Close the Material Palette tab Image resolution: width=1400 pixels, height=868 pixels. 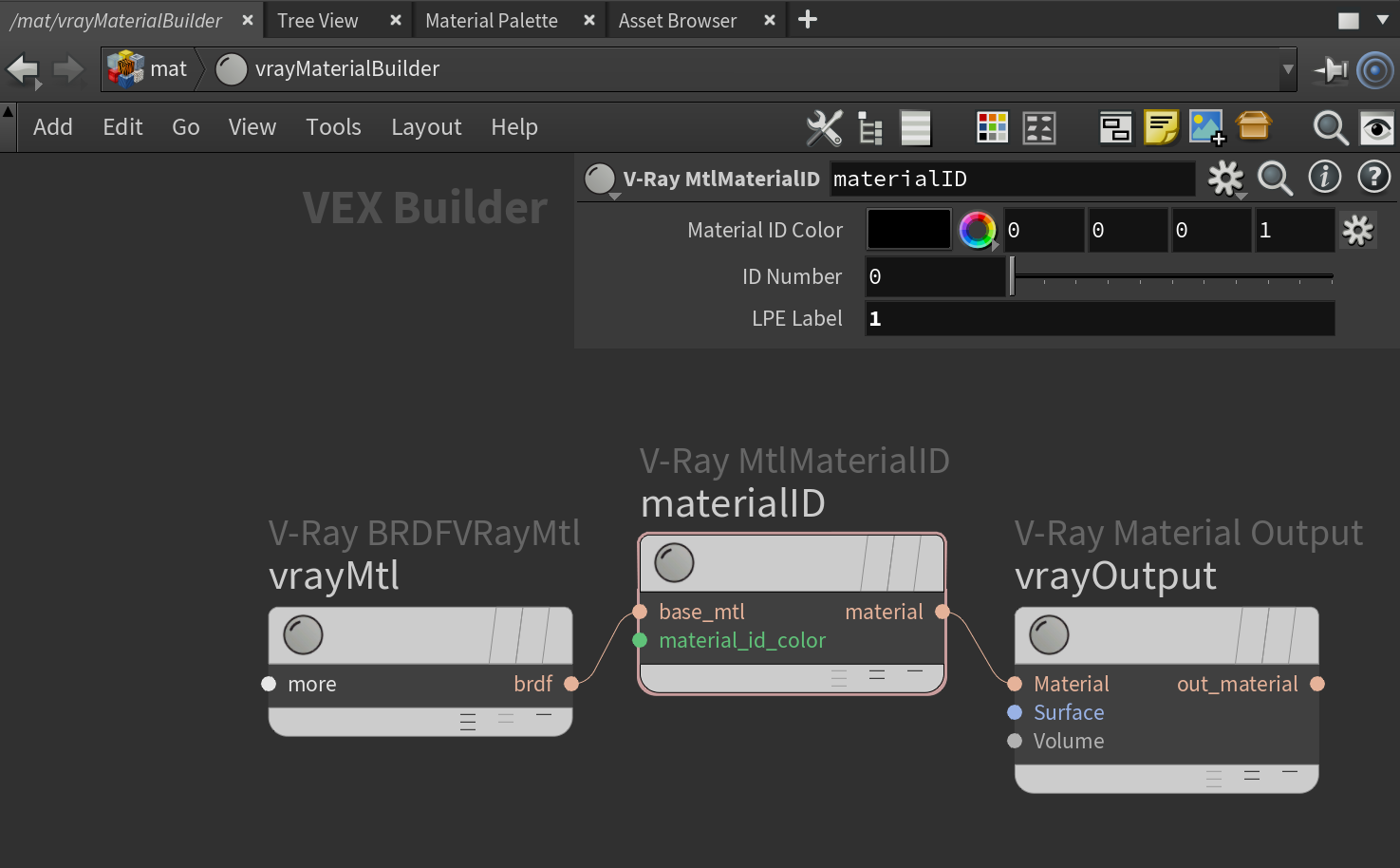point(589,20)
